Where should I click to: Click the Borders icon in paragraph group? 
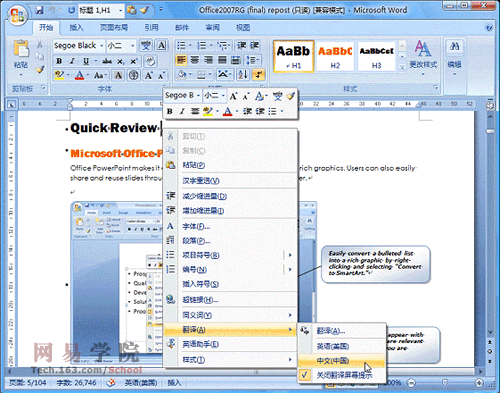tap(201, 74)
